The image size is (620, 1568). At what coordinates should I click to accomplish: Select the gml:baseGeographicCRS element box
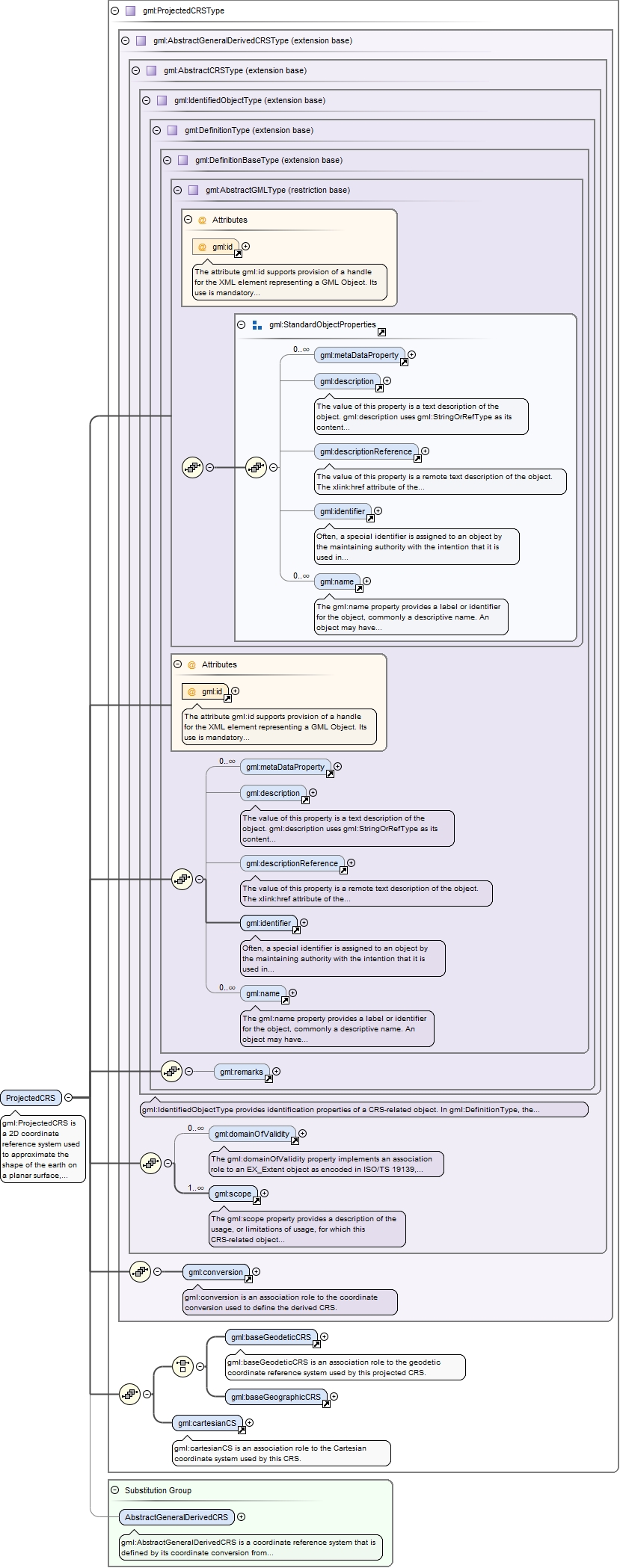(275, 1397)
